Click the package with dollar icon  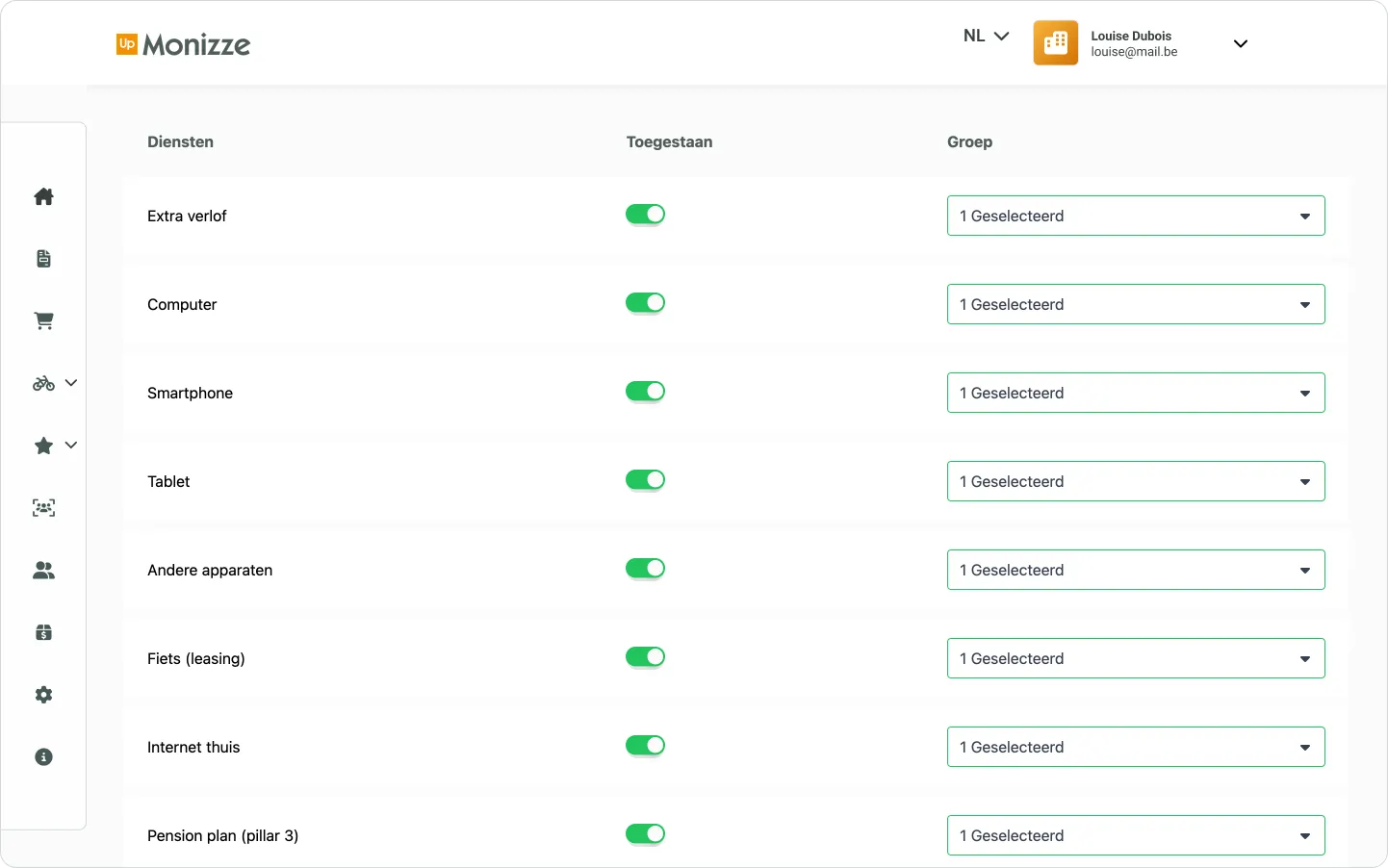tap(43, 632)
